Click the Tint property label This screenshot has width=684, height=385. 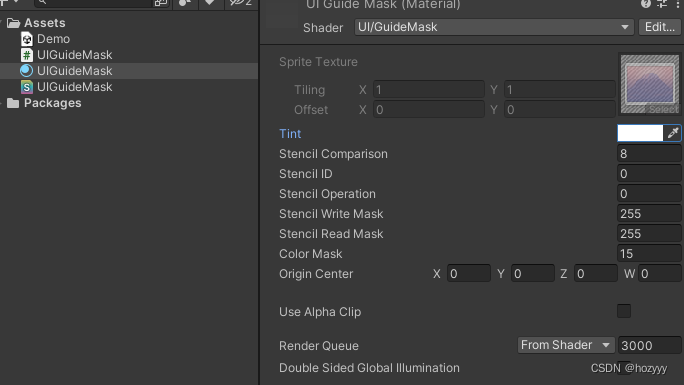click(x=290, y=134)
